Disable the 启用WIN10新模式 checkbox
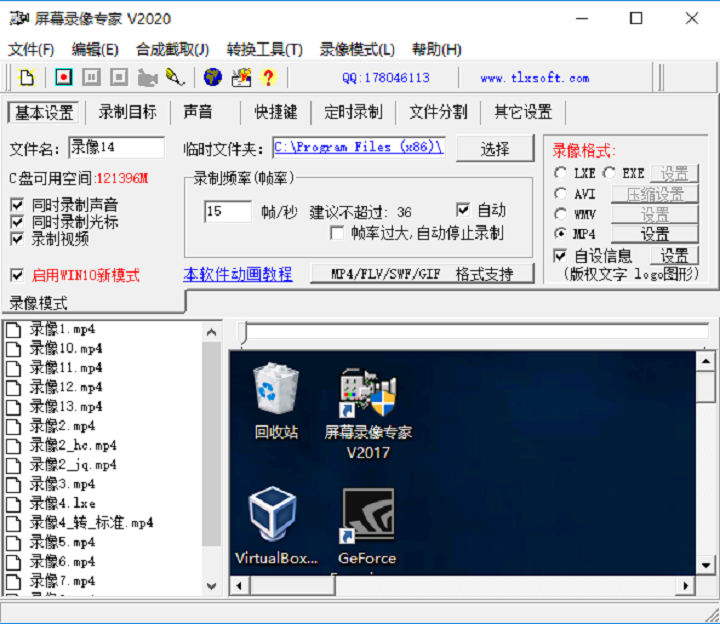 [x=17, y=275]
